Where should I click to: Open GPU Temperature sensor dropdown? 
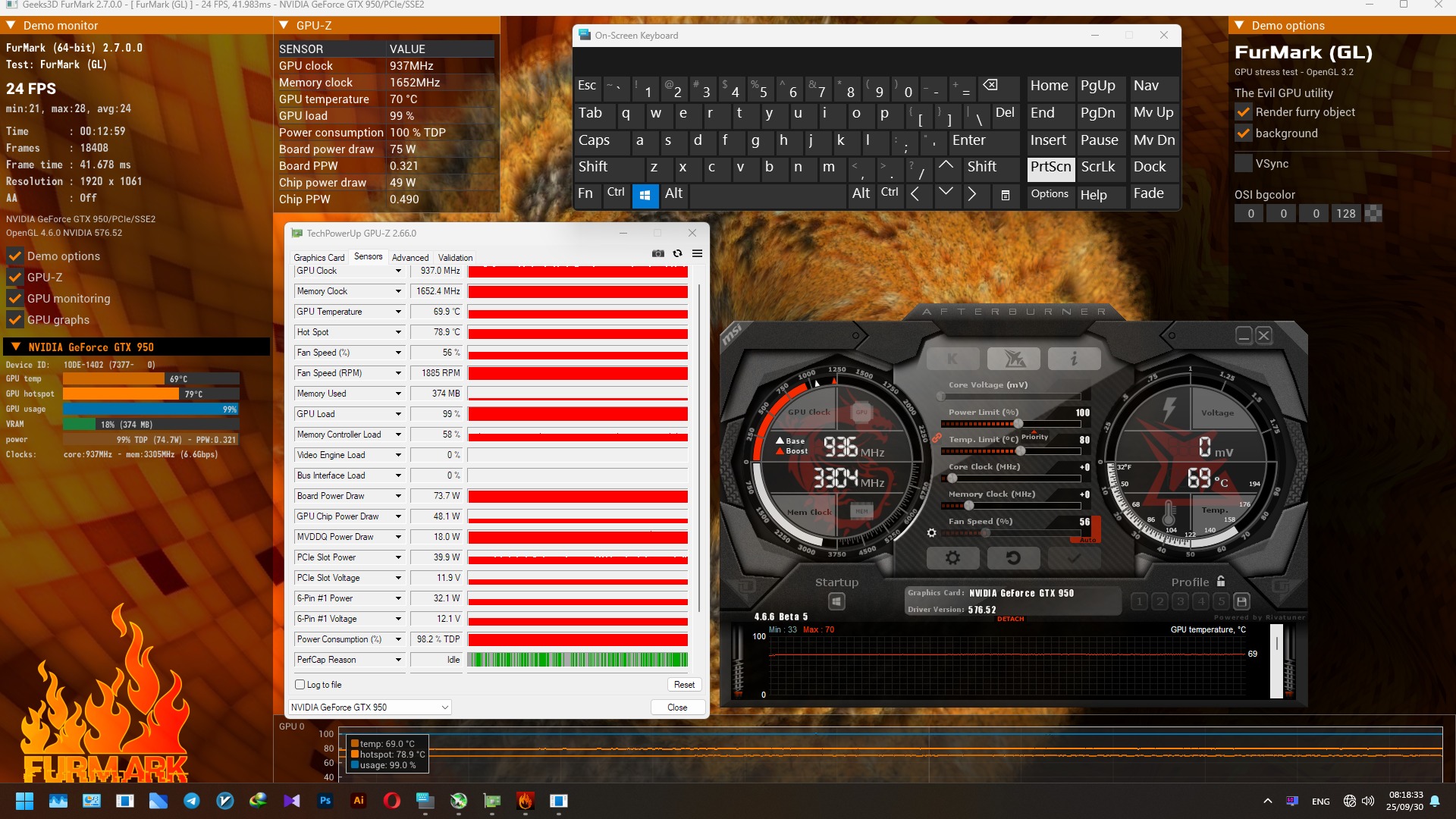click(398, 312)
